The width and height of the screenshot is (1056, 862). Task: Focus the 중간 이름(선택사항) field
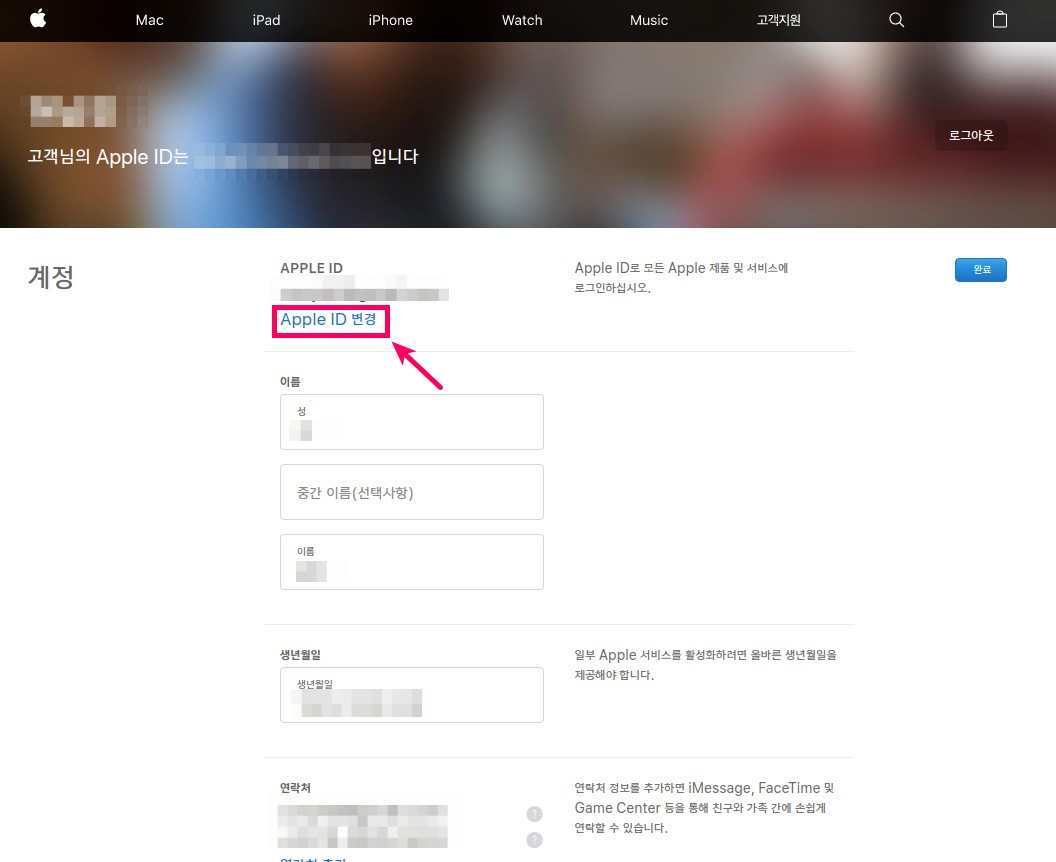(x=411, y=492)
